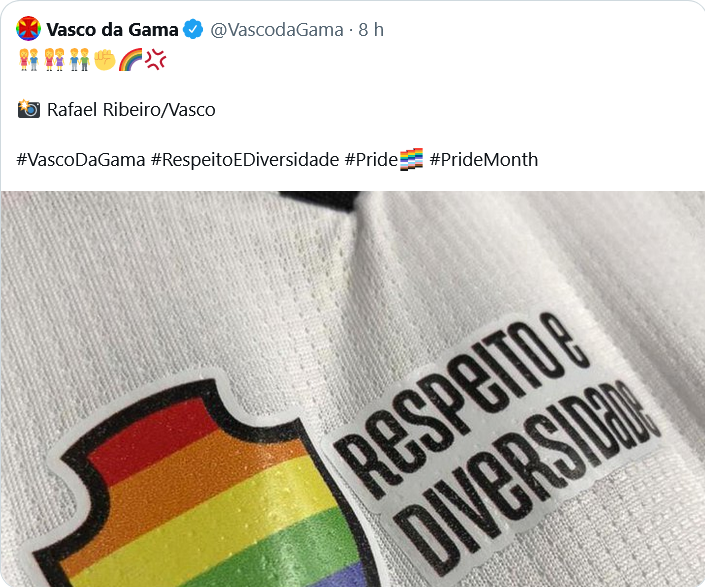Open the @VascodaGama handle link

click(277, 30)
